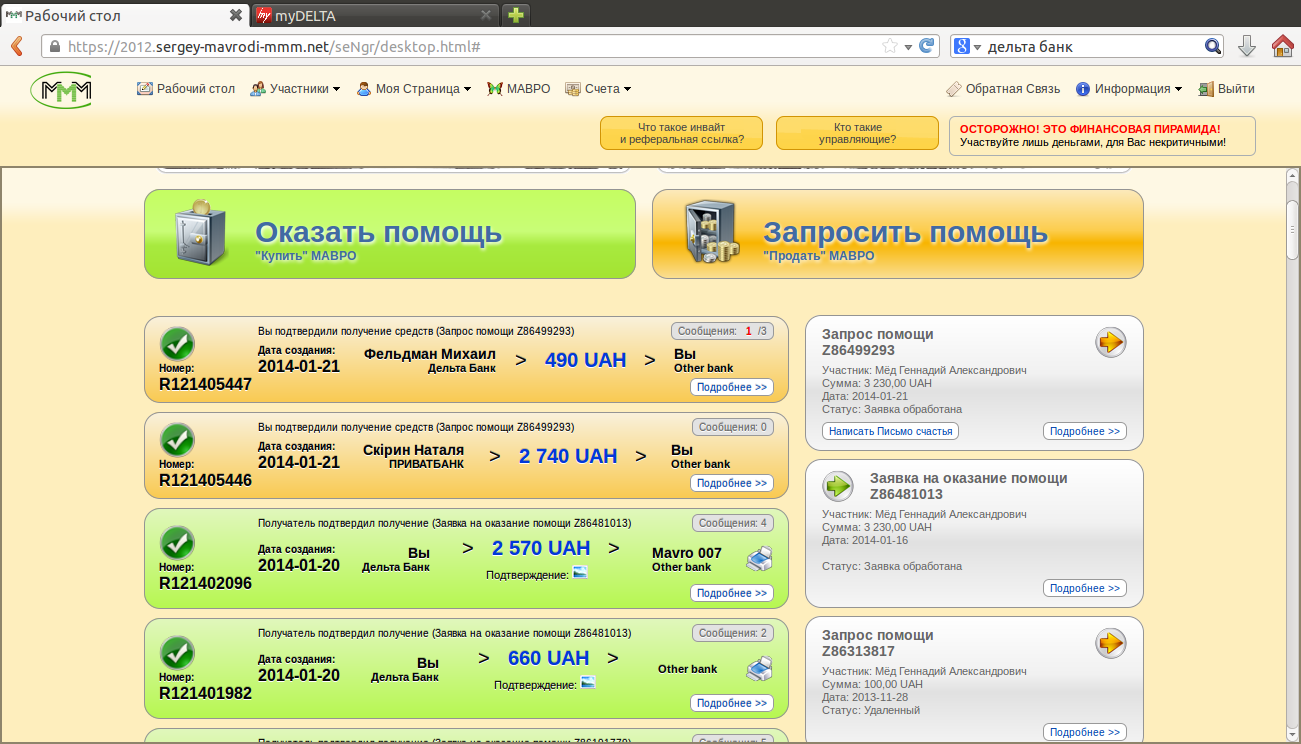Open the 'Что такое инвайт' help button
This screenshot has height=744, width=1301.
[x=681, y=133]
